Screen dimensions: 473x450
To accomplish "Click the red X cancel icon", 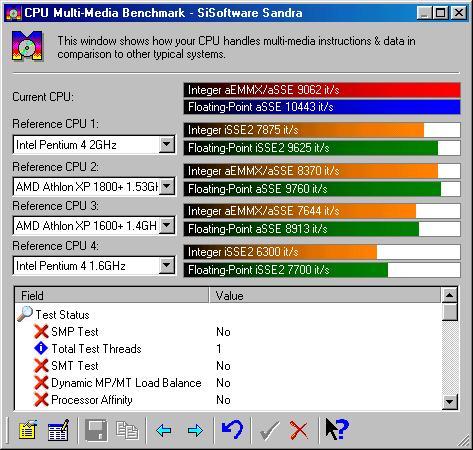I will pos(299,430).
